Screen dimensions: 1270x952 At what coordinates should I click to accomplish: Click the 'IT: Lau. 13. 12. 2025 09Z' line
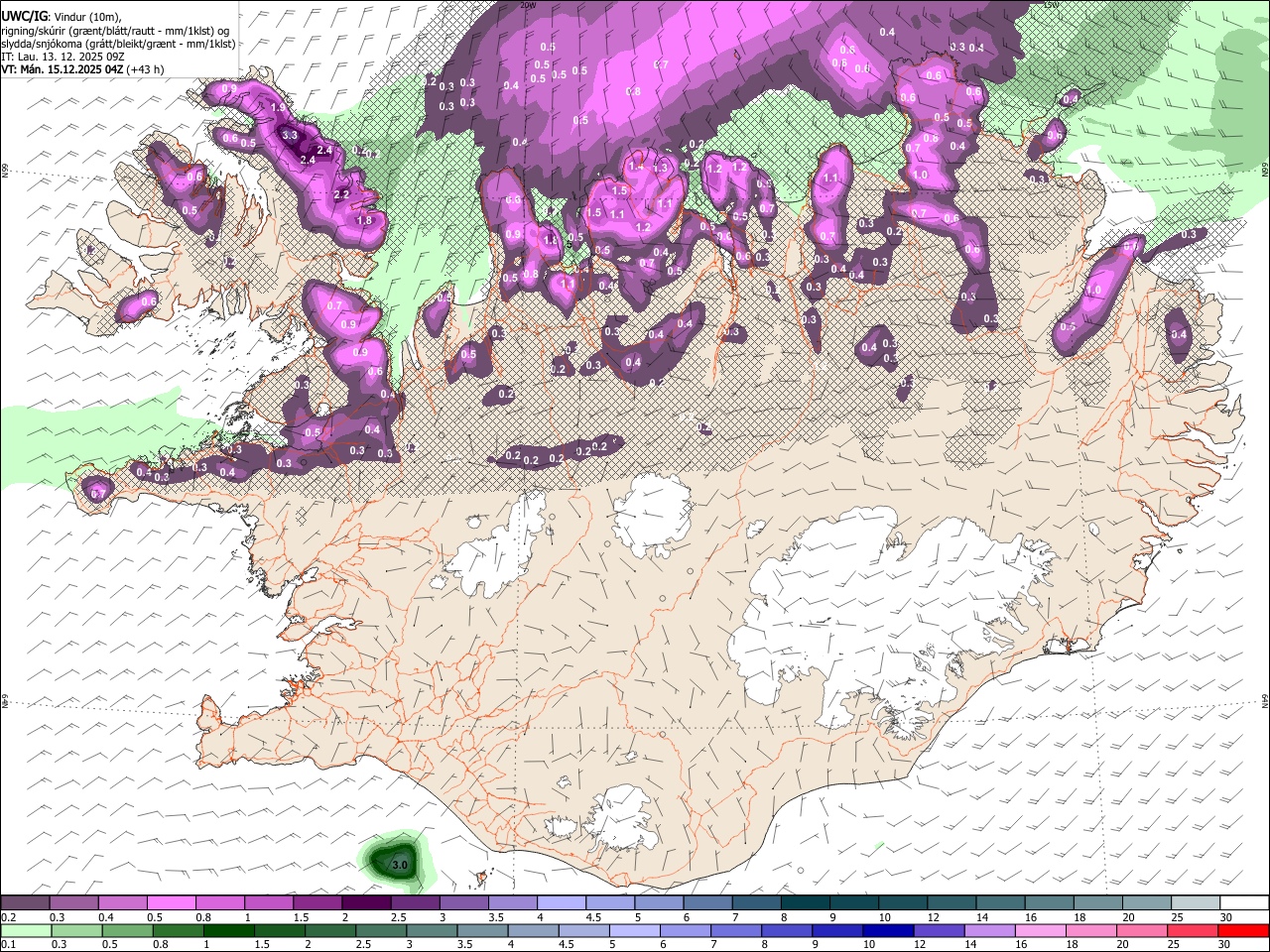click(63, 57)
